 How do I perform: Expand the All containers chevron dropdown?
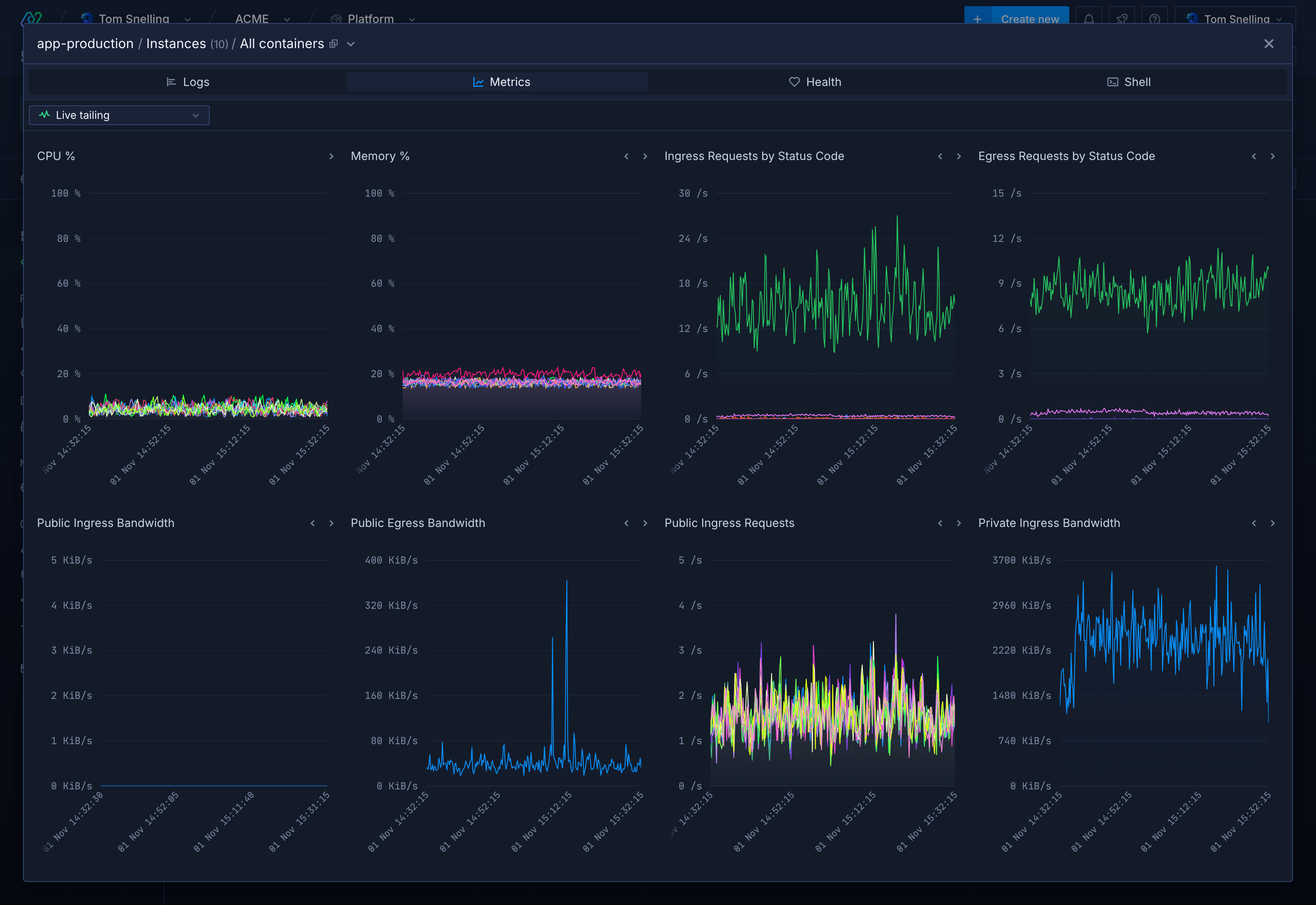click(x=351, y=44)
